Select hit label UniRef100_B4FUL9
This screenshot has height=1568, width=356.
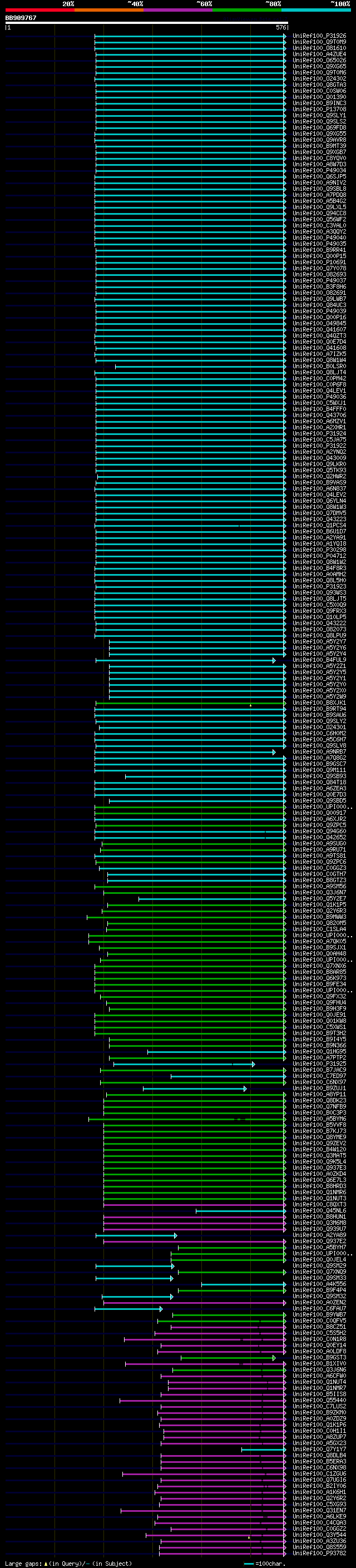pos(319,660)
